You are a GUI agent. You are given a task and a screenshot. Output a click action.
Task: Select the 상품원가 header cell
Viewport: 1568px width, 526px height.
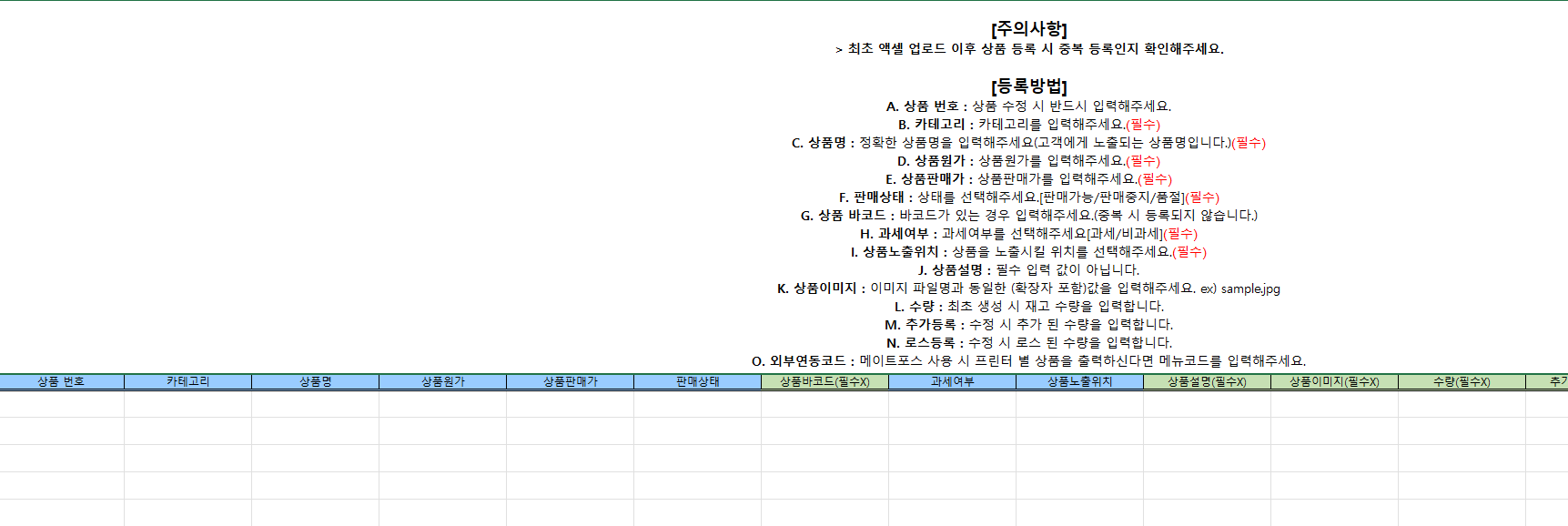coord(443,381)
